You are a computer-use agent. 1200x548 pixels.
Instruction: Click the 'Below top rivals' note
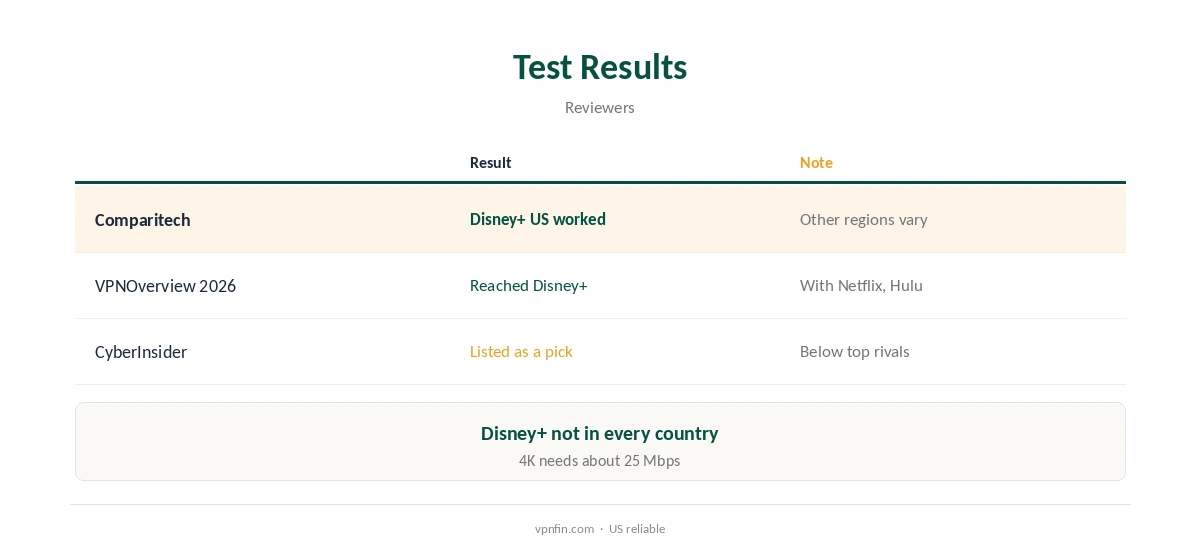(855, 351)
